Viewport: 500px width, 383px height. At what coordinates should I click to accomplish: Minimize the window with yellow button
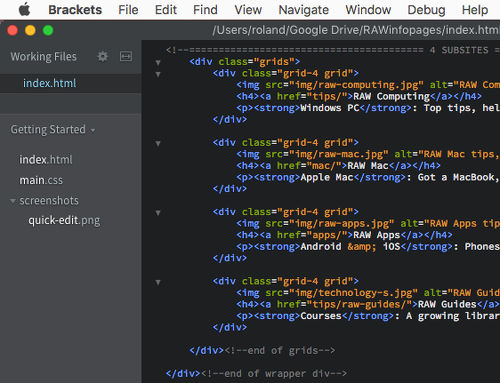pos(30,30)
